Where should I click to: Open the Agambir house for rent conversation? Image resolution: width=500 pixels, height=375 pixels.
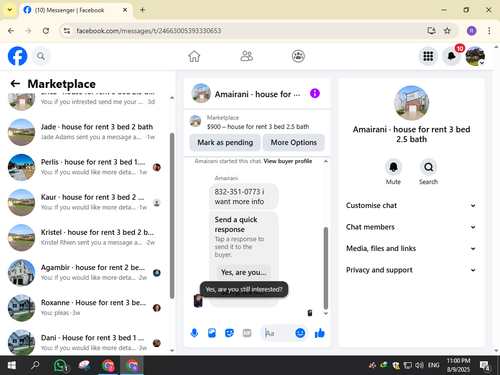pyautogui.click(x=86, y=273)
